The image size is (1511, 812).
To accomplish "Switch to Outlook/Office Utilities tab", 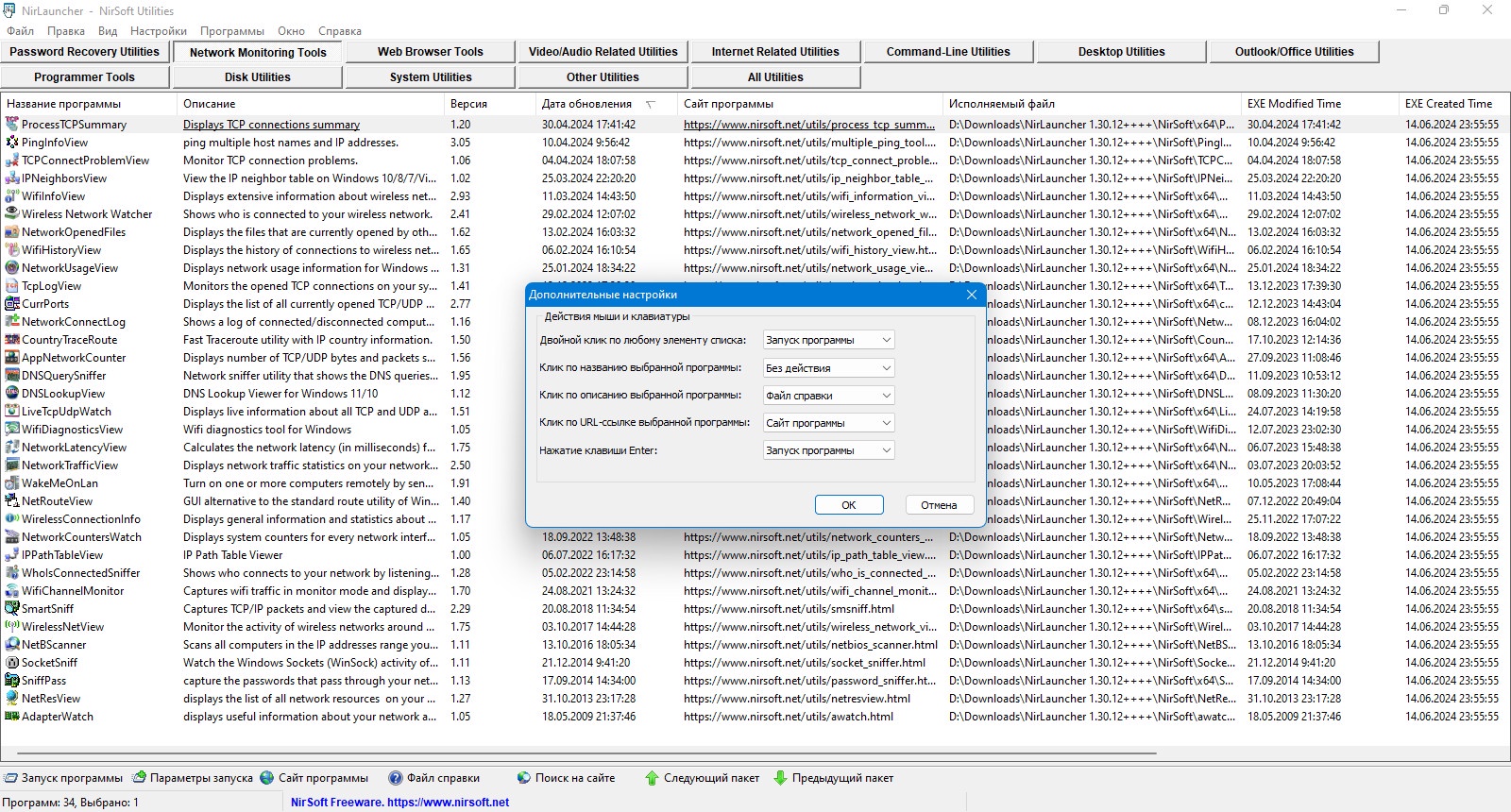I will pos(1294,52).
